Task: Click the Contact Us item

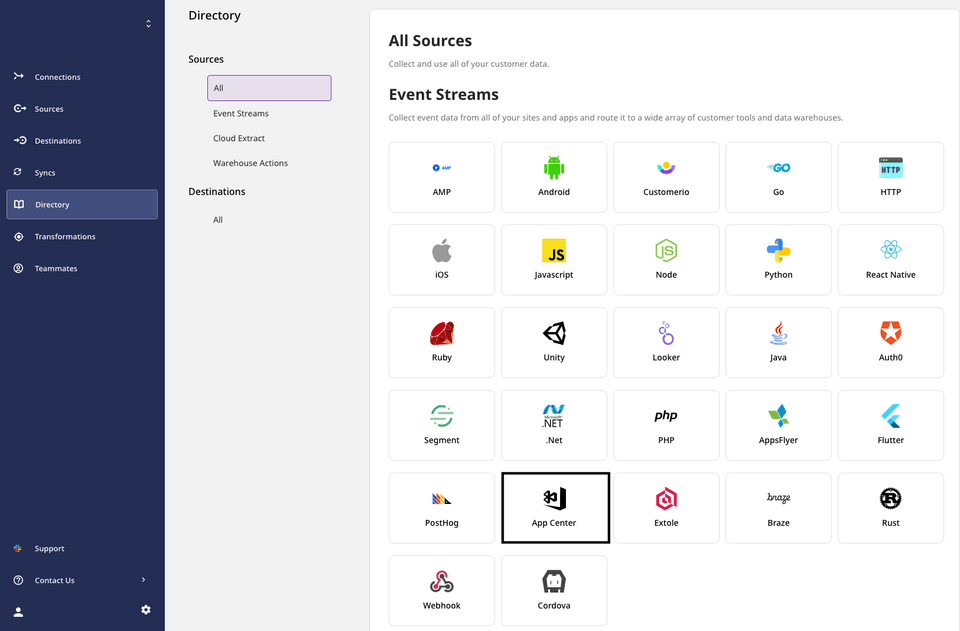Action: coord(54,580)
